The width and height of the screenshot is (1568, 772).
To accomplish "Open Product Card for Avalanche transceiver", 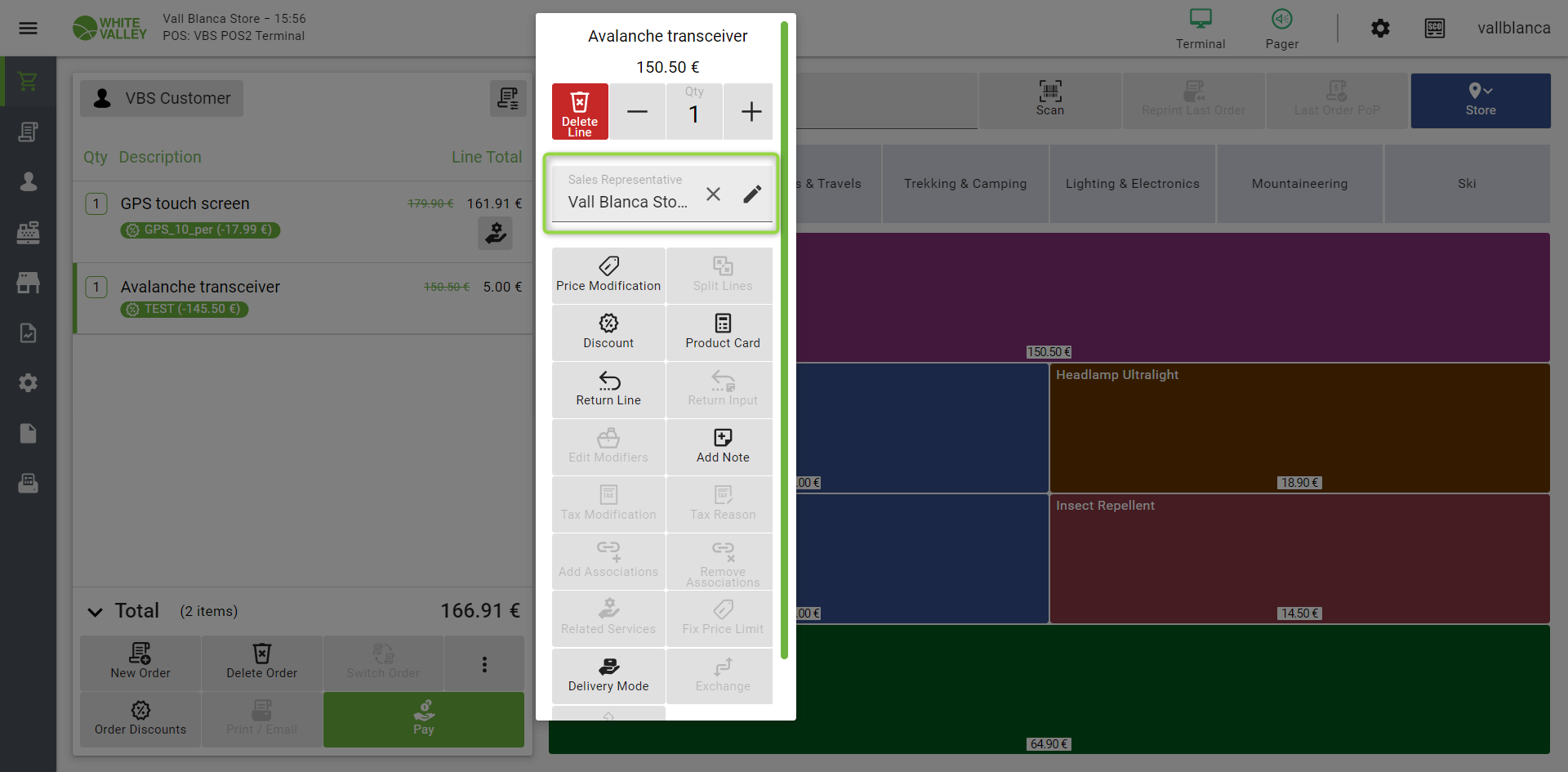I will (x=723, y=332).
